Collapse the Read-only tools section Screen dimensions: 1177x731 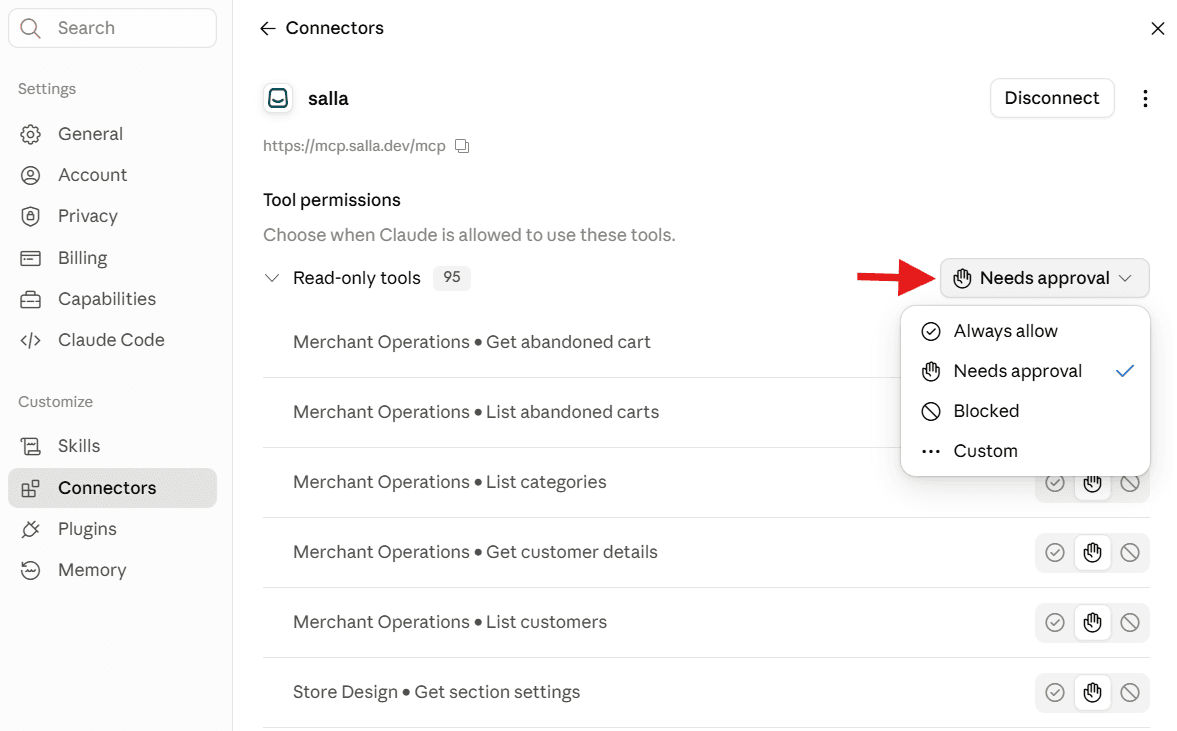(272, 278)
